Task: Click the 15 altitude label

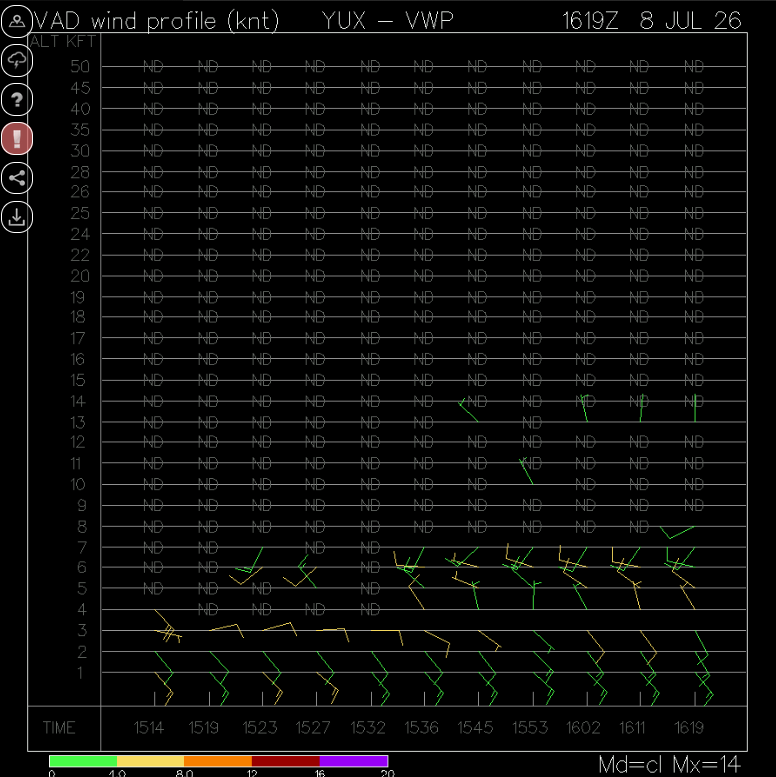Action: point(77,381)
